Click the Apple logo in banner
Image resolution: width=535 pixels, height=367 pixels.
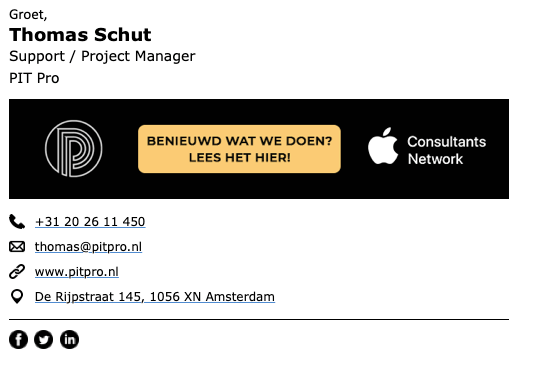pyautogui.click(x=383, y=146)
